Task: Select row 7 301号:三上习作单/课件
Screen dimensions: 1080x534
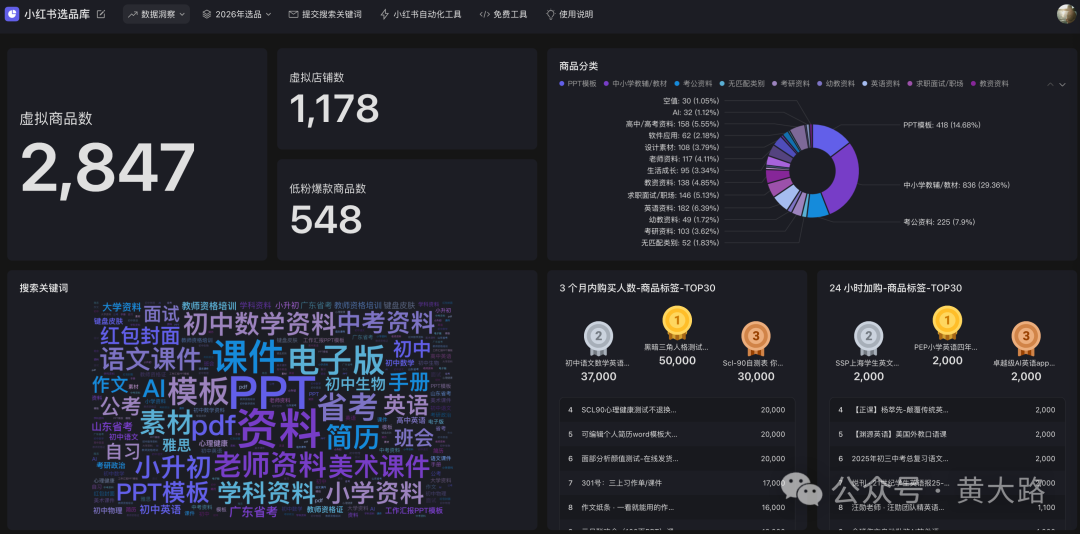Action: coord(677,483)
